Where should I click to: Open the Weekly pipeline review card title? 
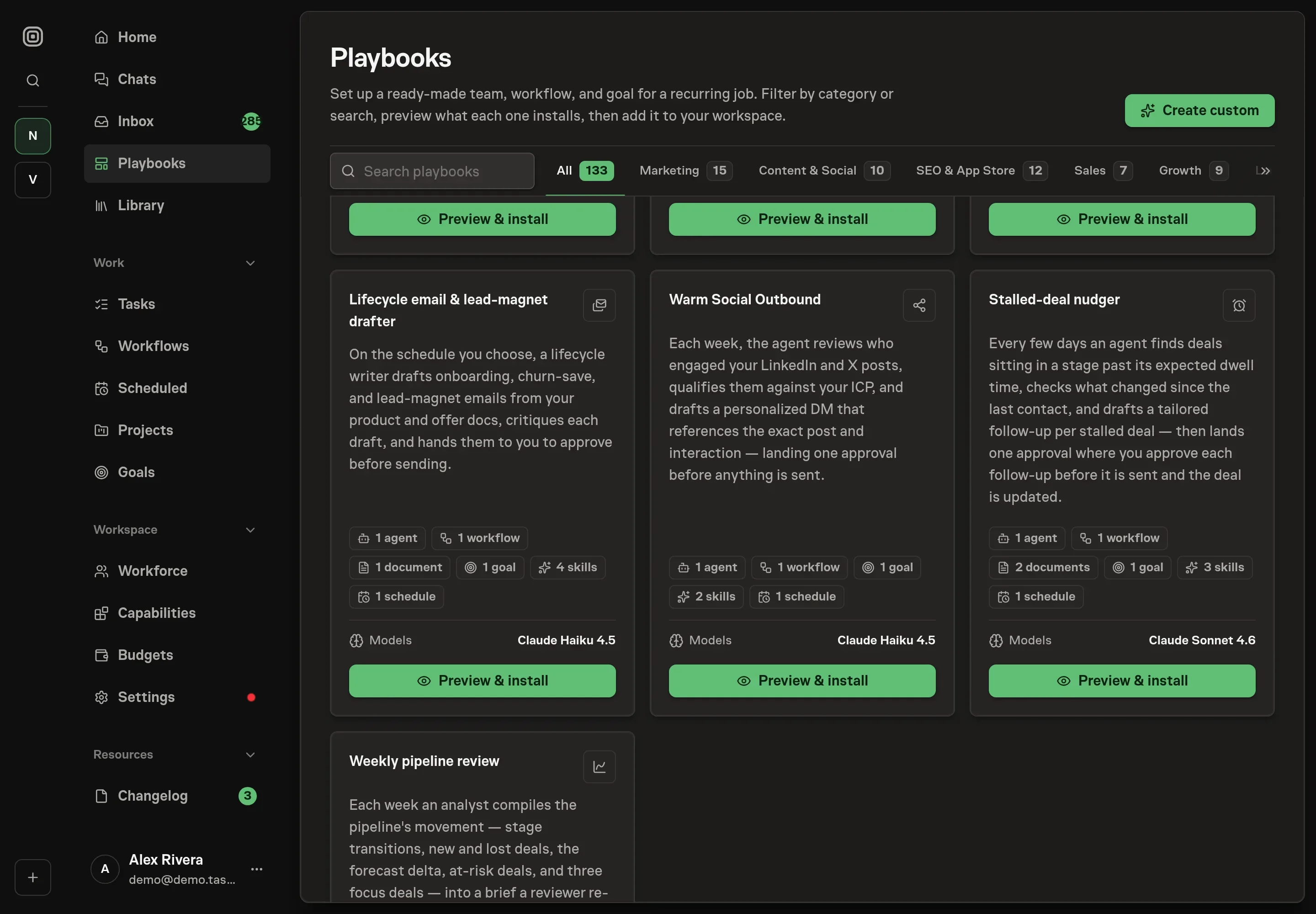coord(424,761)
